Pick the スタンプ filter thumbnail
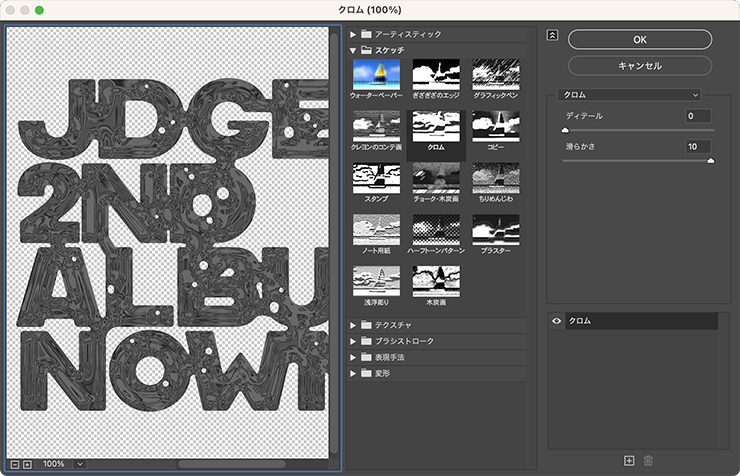740x476 pixels. click(376, 177)
